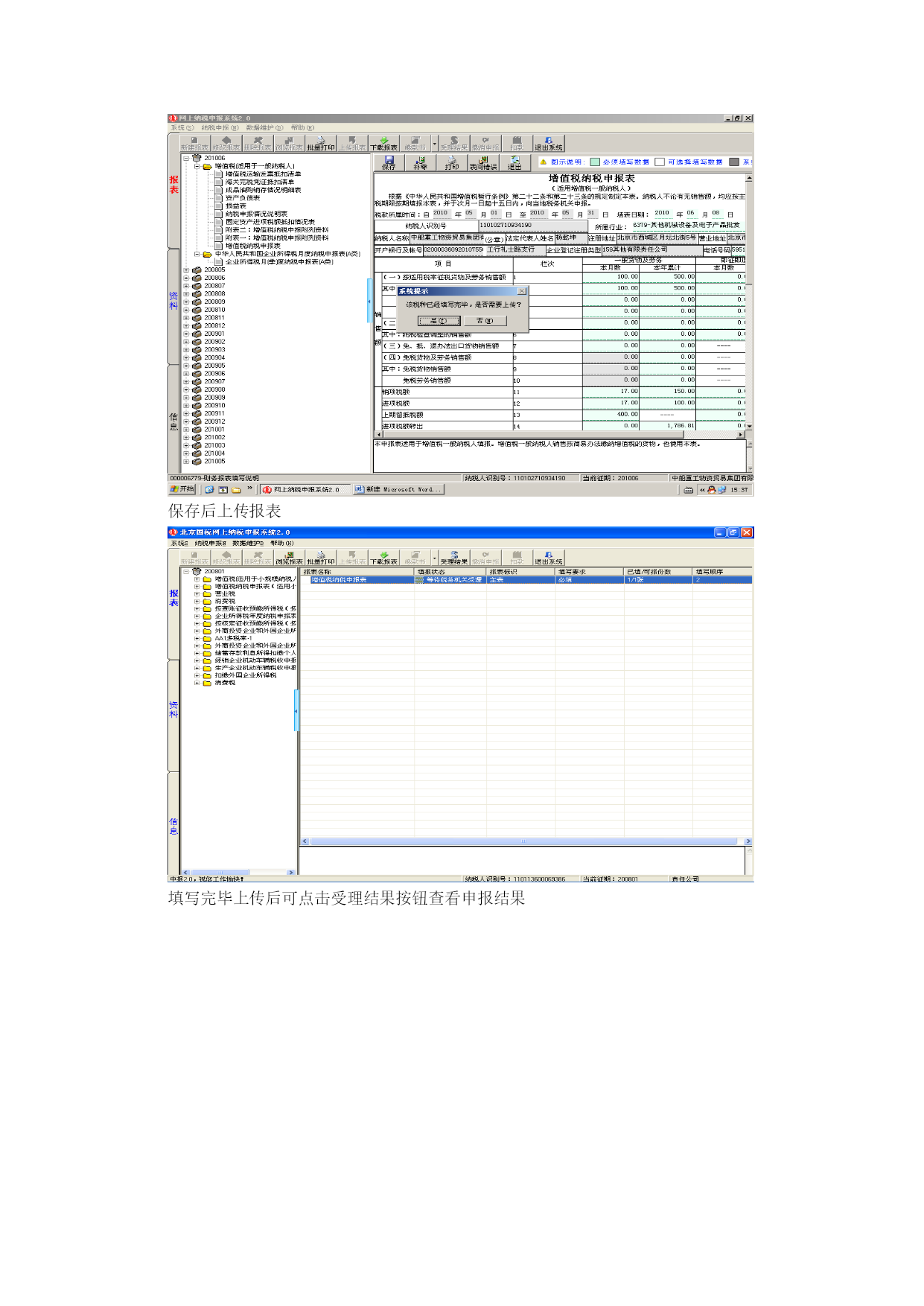
Task: Switch to 资料 side tab in lower window
Action: (x=173, y=709)
